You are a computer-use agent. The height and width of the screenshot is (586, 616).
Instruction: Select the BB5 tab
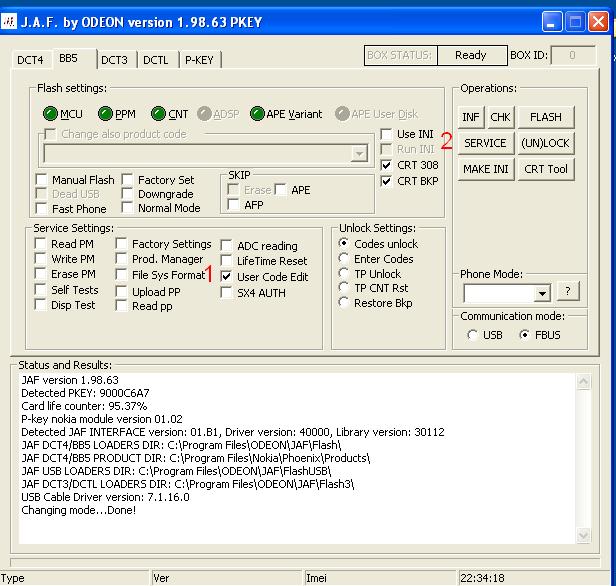(x=68, y=59)
